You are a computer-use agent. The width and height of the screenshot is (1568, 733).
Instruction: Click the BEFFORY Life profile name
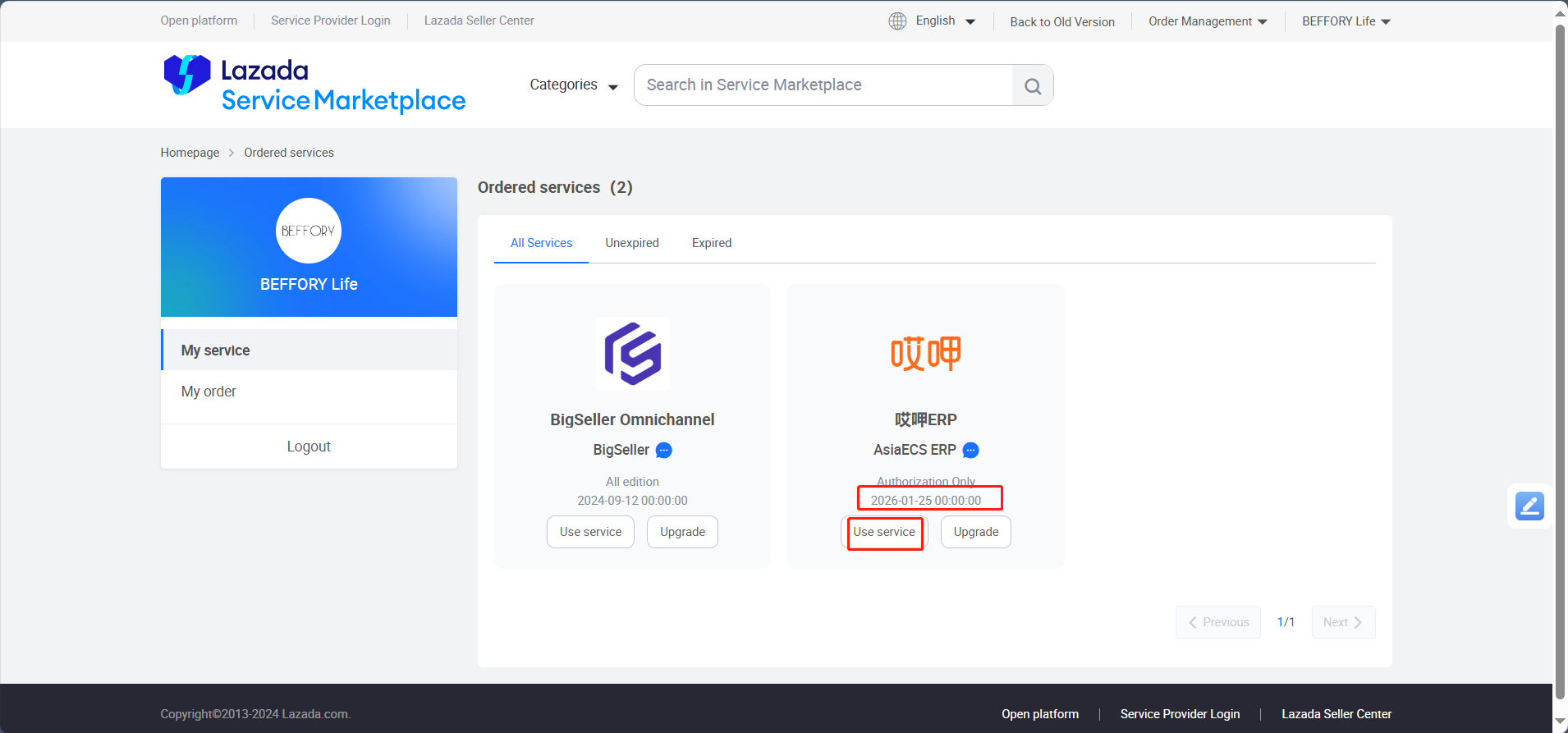(309, 284)
